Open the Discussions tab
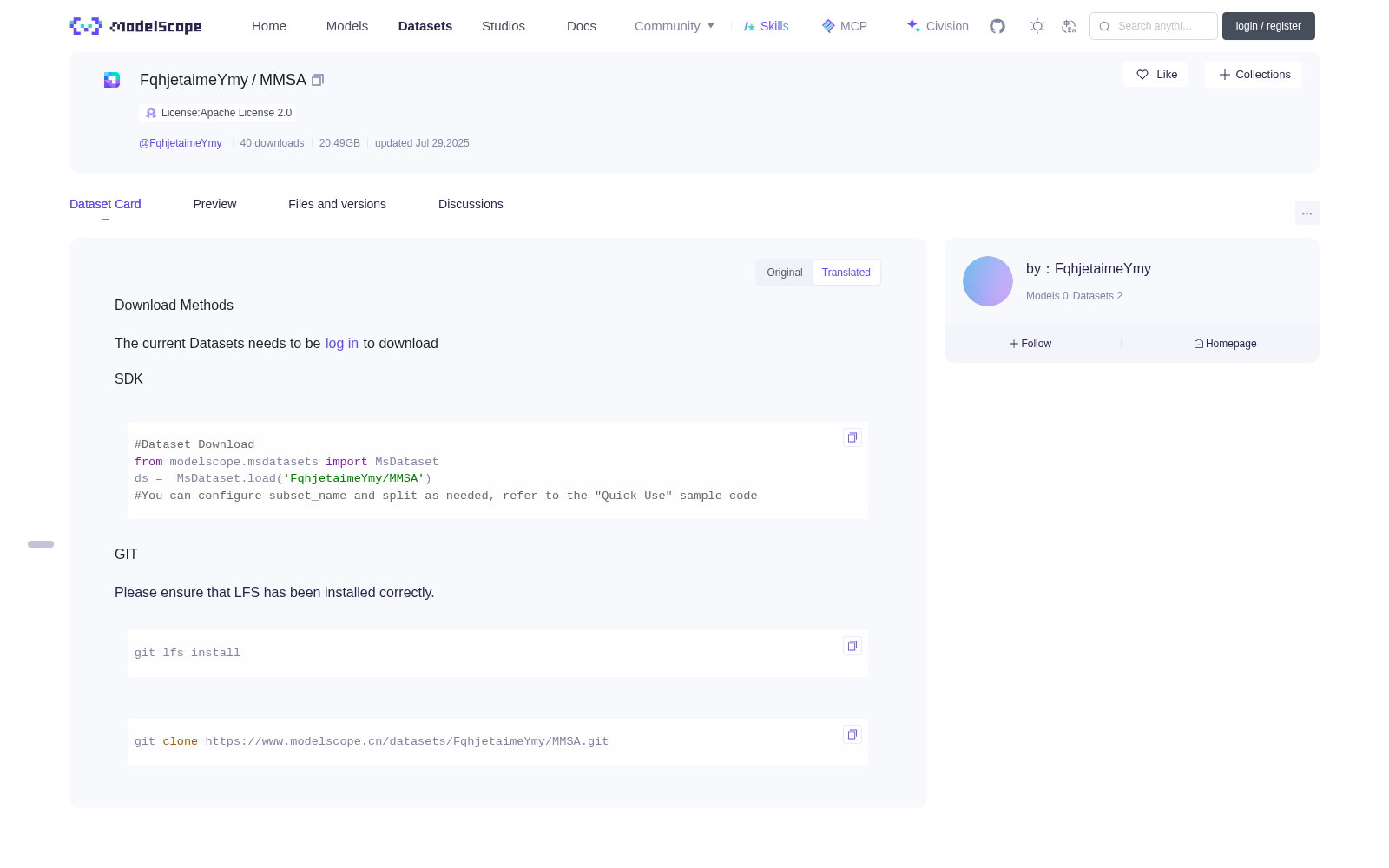Screen dimensions: 1389x868 [471, 204]
